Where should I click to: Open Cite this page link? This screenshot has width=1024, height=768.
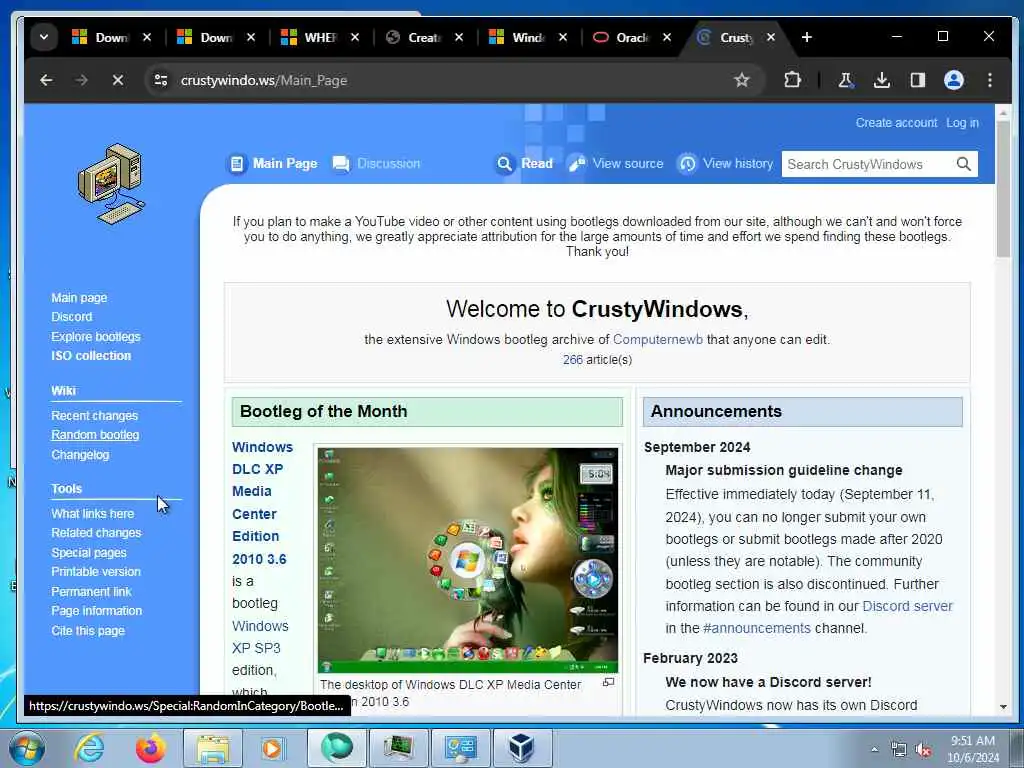point(88,630)
